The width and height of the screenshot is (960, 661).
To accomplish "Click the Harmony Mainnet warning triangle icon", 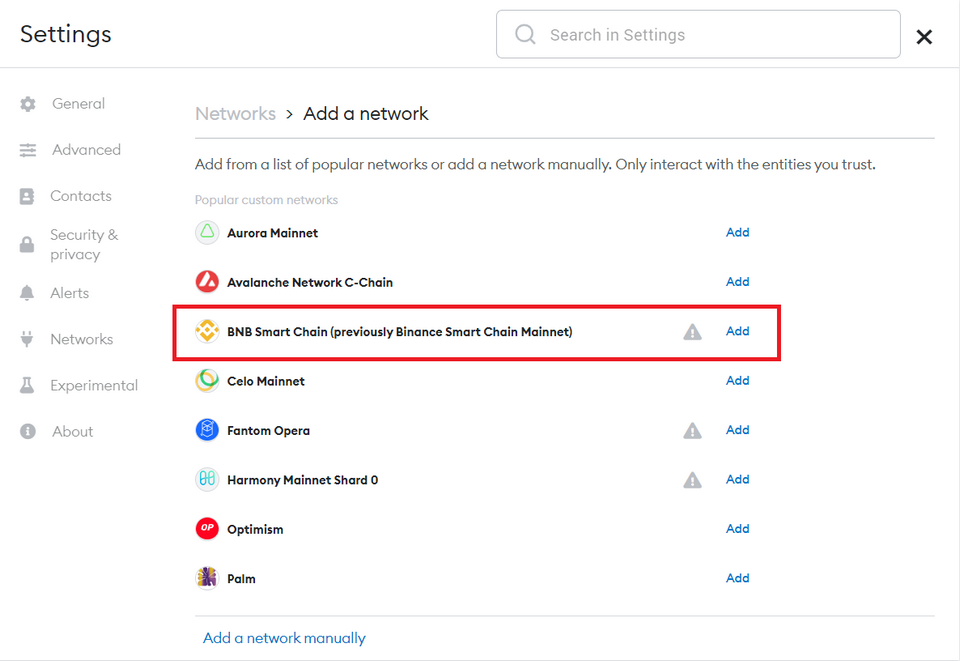I will (x=692, y=480).
